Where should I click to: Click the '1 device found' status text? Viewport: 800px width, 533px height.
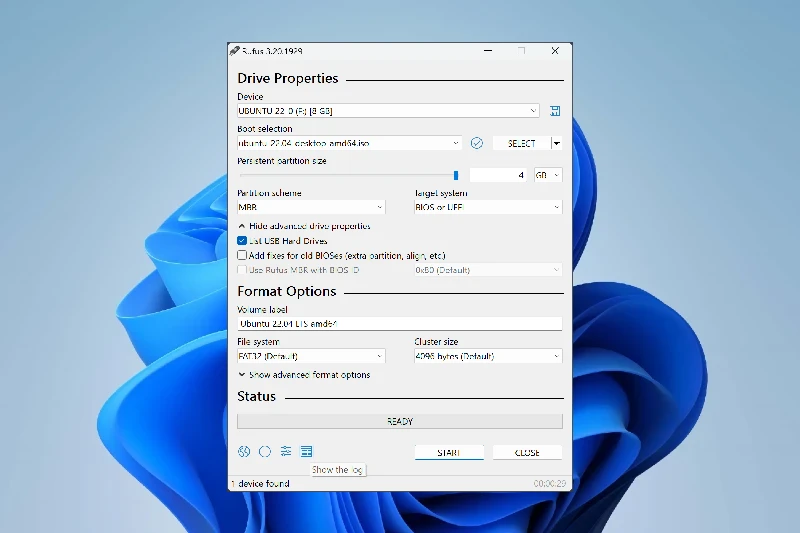260,484
